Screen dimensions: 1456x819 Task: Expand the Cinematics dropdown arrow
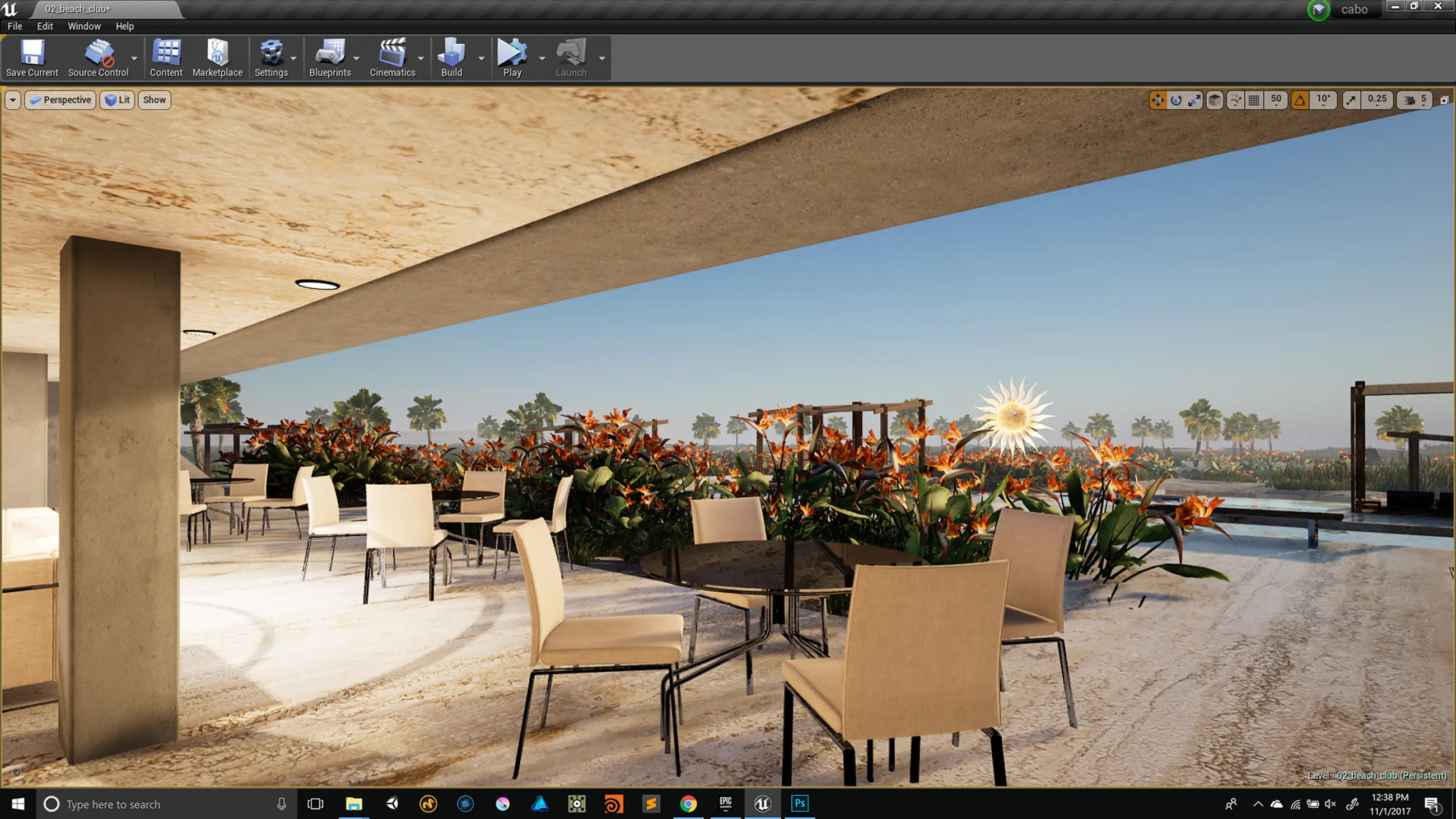[421, 58]
